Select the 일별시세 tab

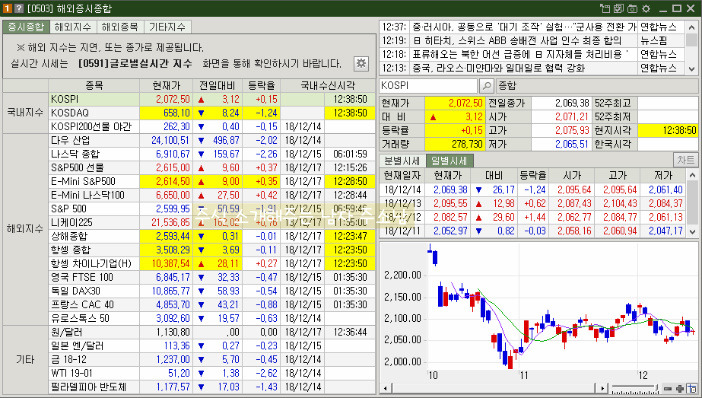449,160
